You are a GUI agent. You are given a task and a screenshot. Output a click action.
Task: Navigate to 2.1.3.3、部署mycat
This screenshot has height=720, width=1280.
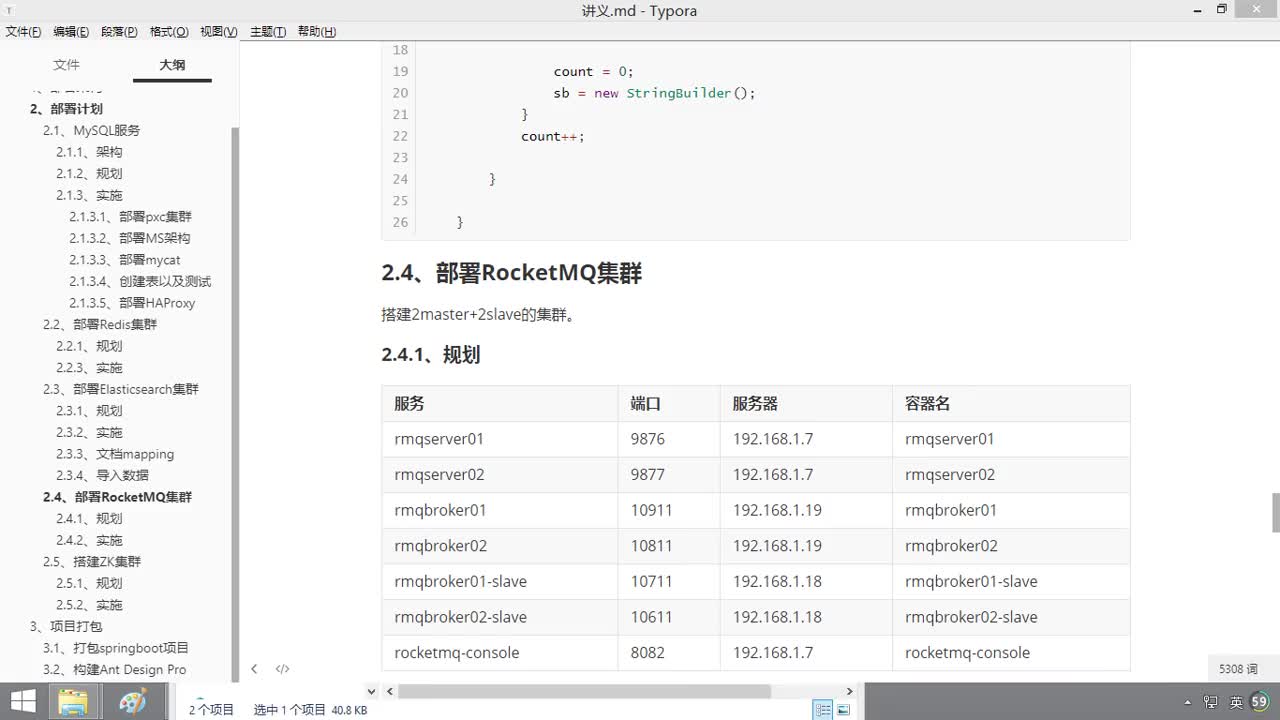click(125, 260)
